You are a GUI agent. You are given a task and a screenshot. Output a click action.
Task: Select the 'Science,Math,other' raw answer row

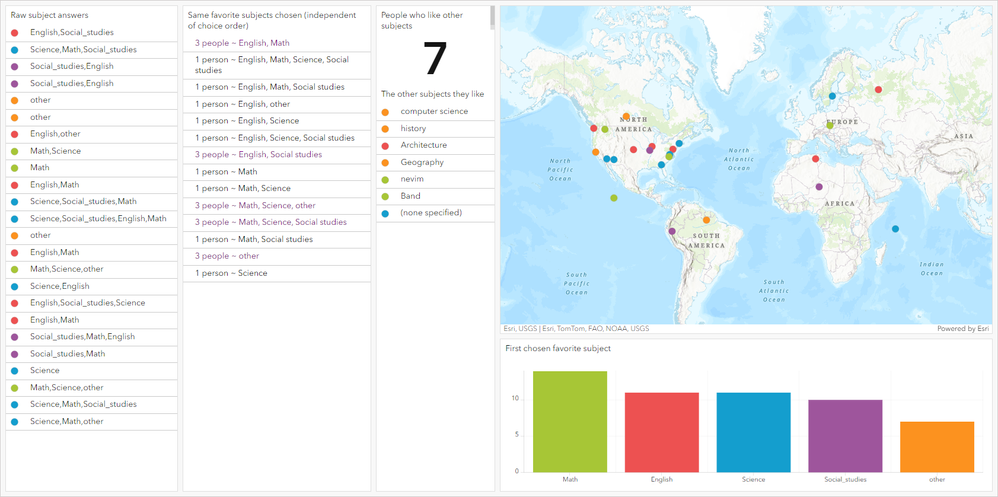[x=92, y=421]
